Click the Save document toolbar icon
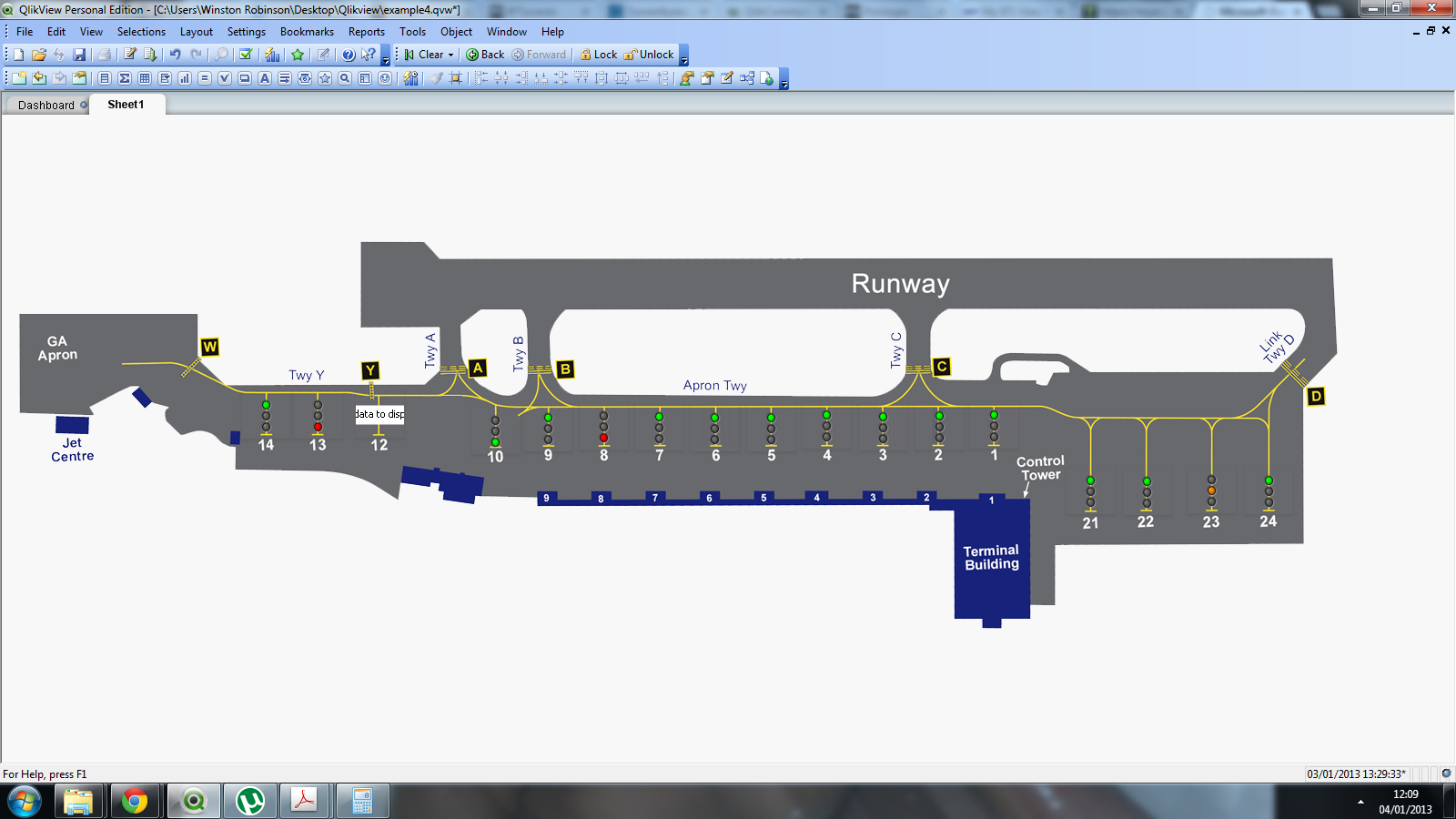This screenshot has height=819, width=1456. pyautogui.click(x=79, y=55)
